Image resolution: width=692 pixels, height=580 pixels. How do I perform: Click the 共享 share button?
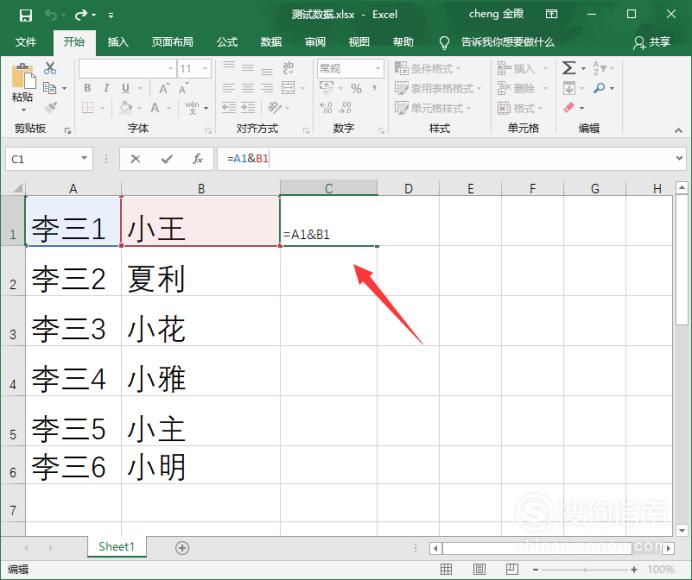(x=652, y=42)
